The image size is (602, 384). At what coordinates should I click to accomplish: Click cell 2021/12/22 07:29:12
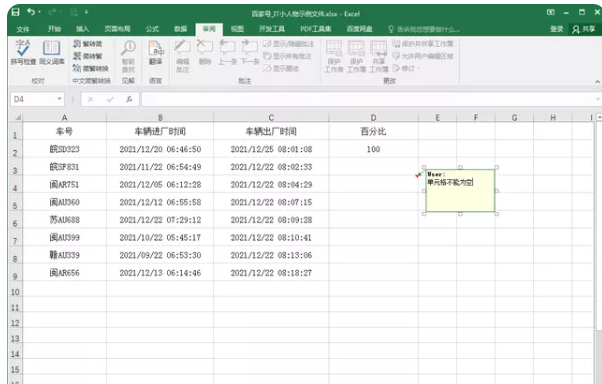pyautogui.click(x=160, y=220)
